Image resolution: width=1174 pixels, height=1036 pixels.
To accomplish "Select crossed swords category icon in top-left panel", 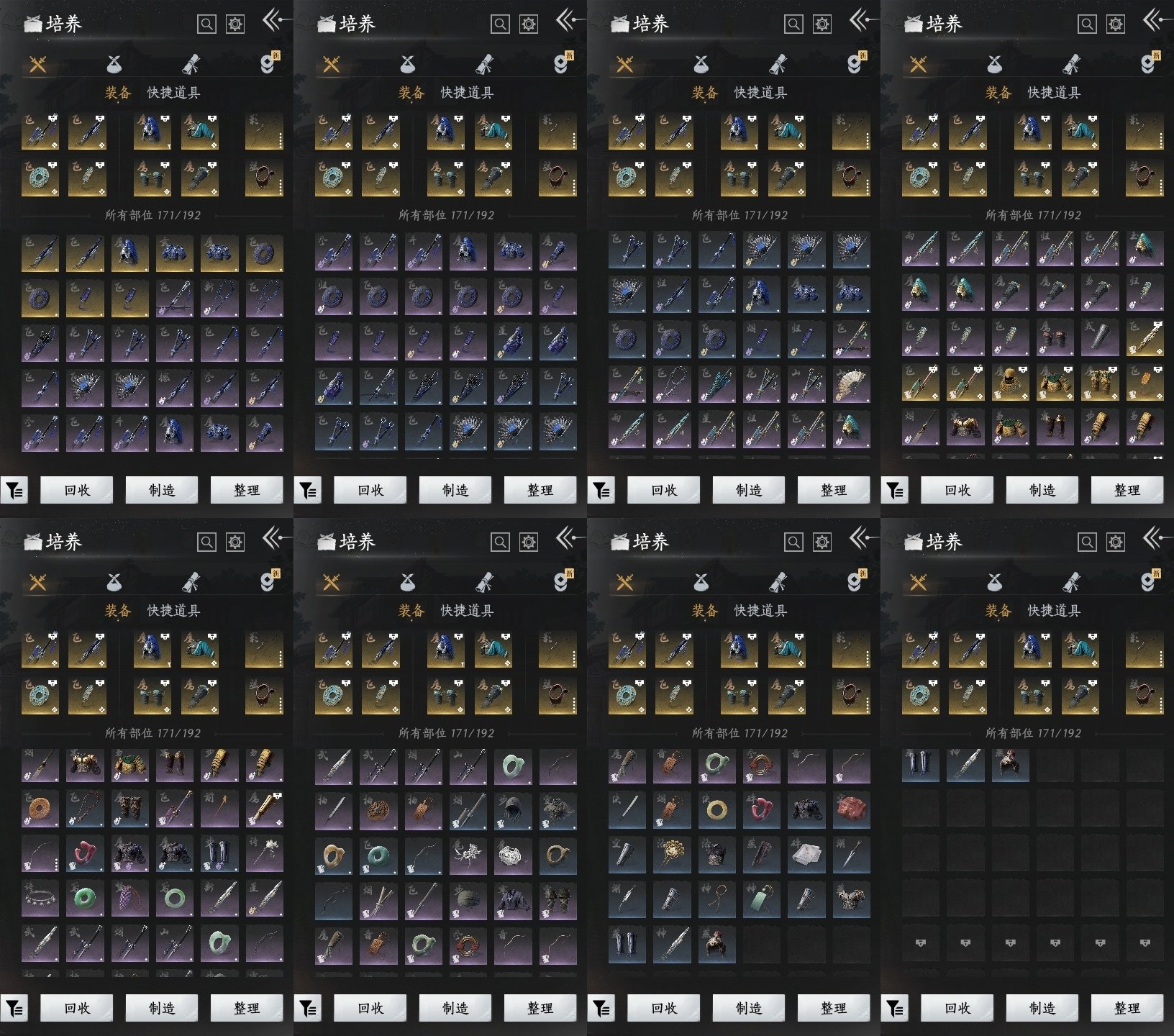I will 38,65.
